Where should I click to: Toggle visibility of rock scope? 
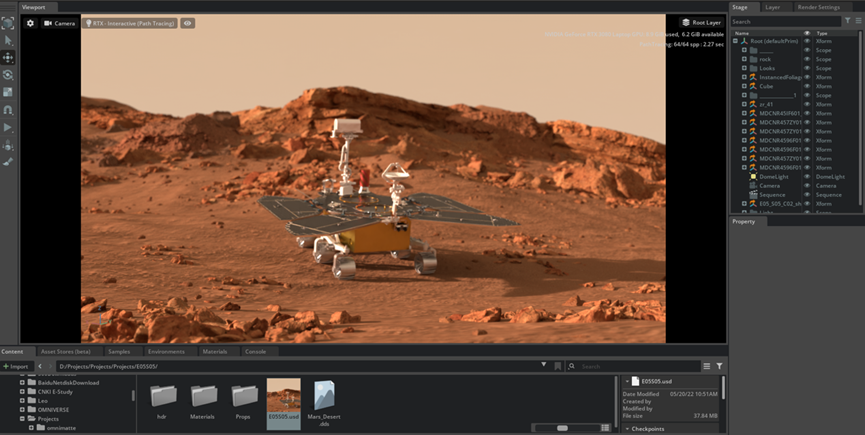807,59
